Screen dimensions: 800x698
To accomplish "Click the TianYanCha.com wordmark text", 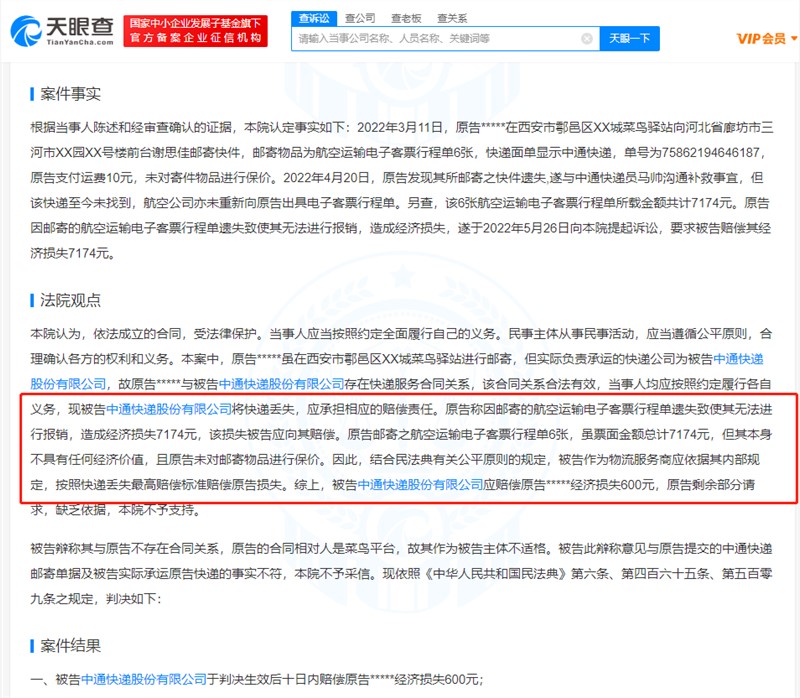I will click(80, 42).
